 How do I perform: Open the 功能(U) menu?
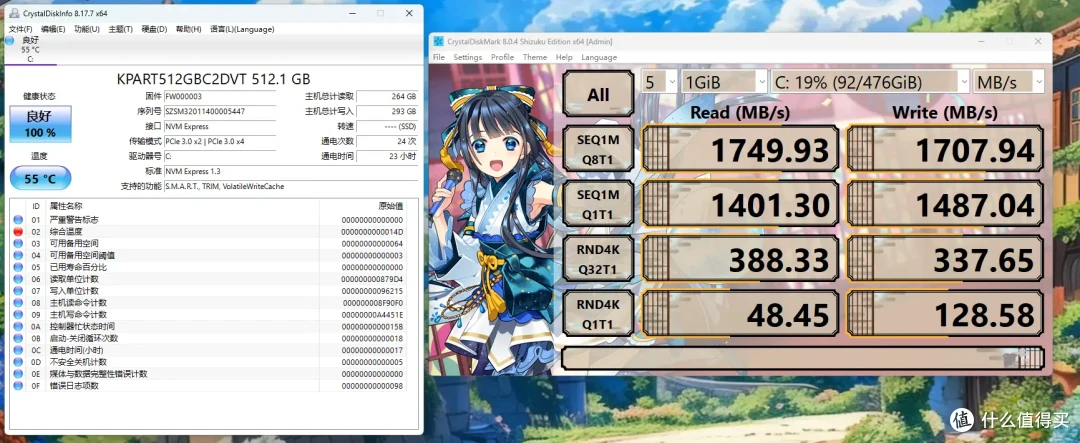(x=87, y=29)
